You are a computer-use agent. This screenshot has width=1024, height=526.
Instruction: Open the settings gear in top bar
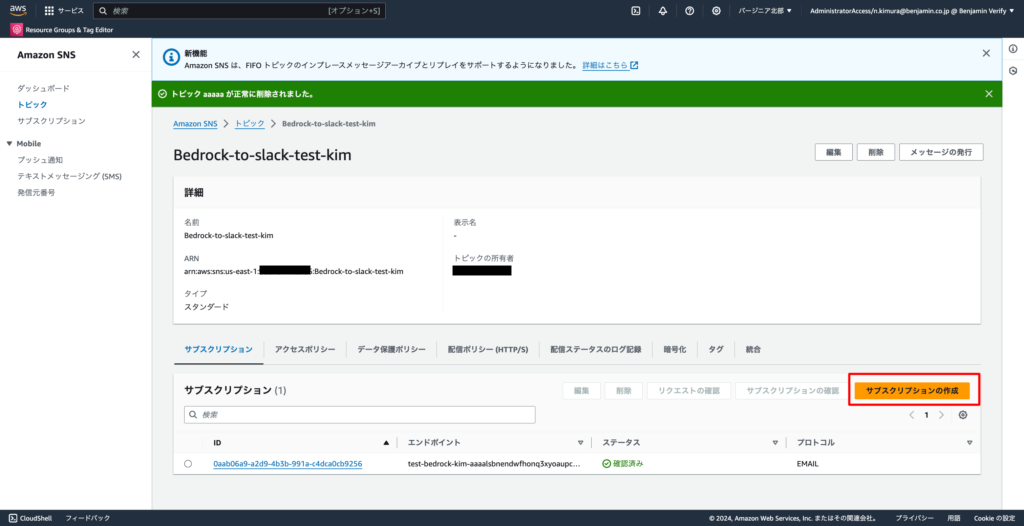(x=716, y=11)
